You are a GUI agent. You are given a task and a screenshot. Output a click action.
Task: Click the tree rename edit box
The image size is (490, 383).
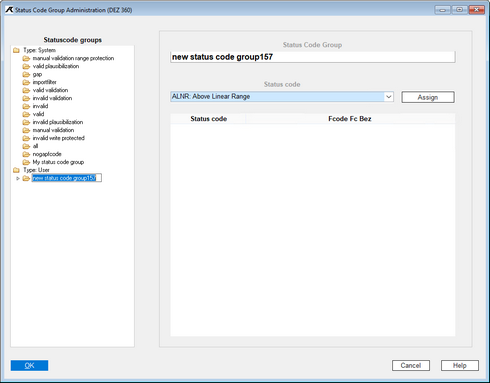(67, 178)
